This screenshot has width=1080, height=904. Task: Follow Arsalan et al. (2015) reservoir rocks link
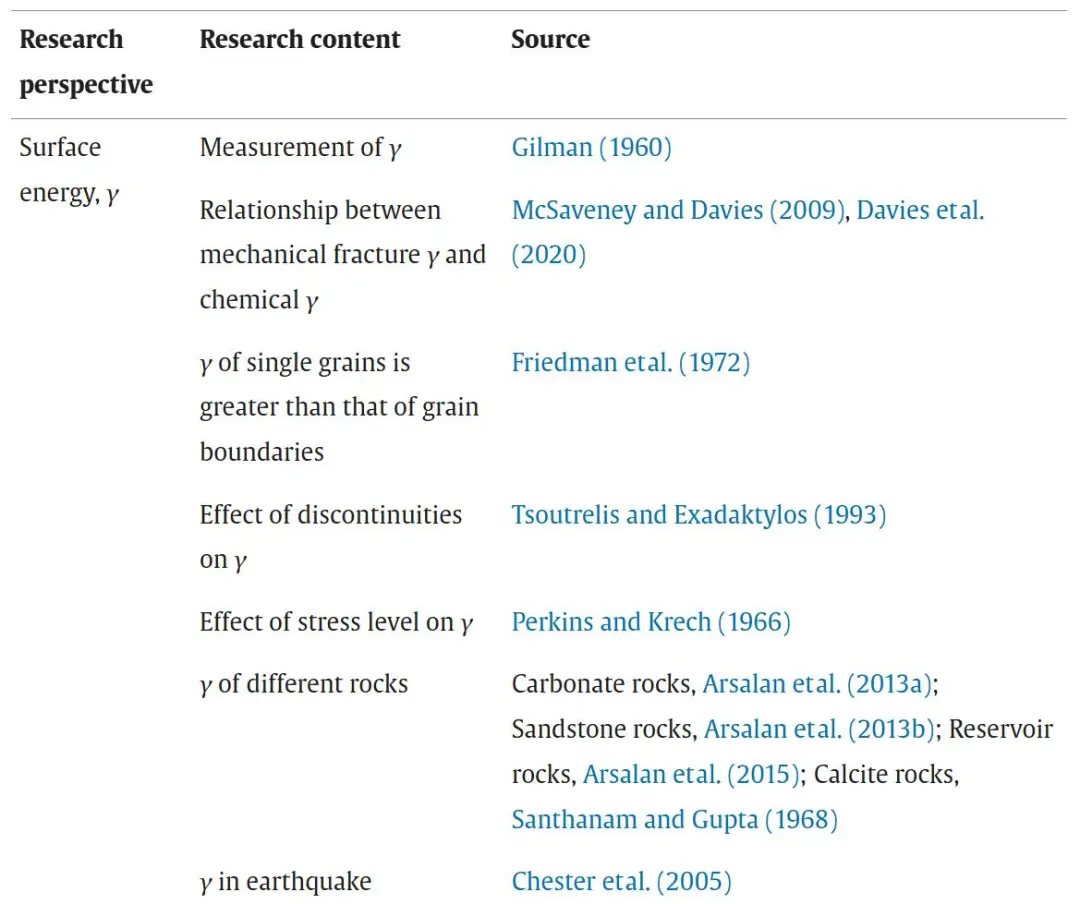click(690, 774)
